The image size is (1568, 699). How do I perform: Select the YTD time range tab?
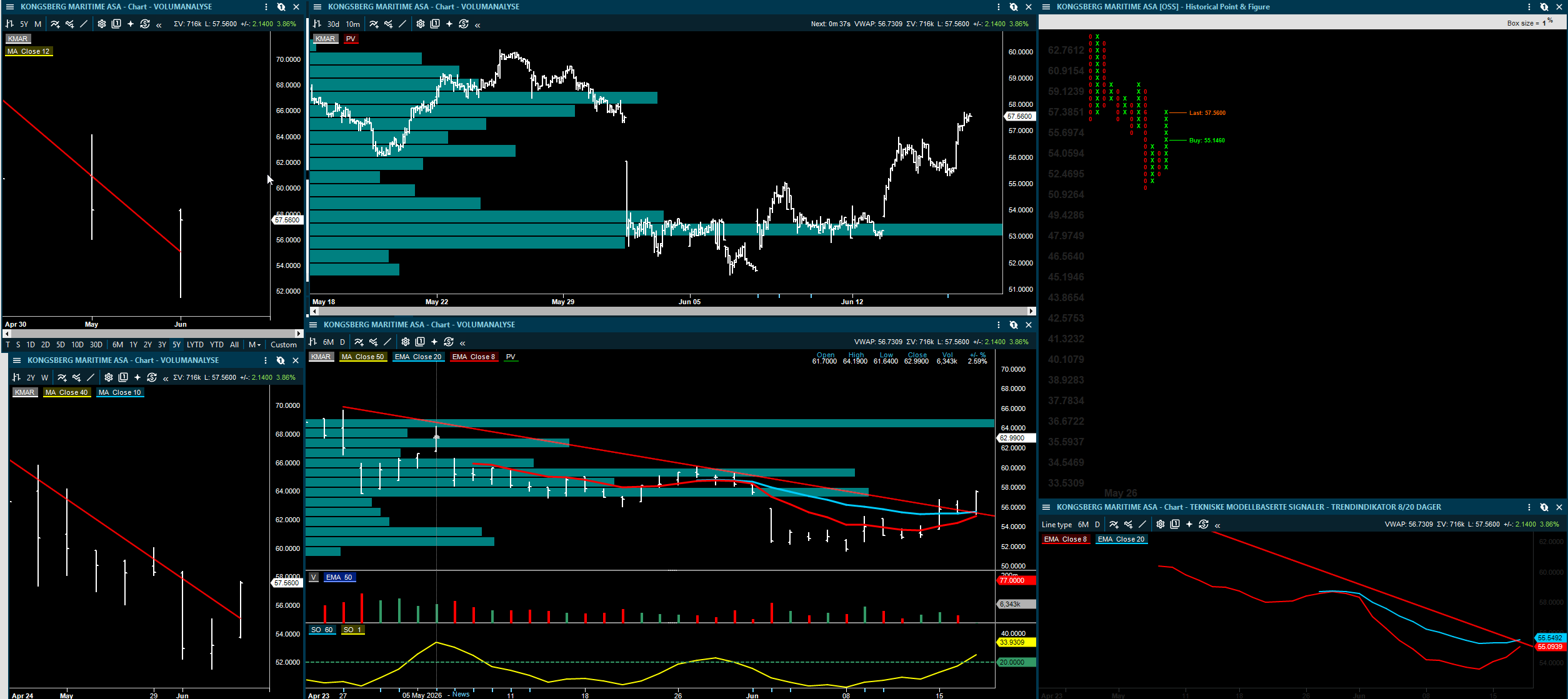point(217,344)
